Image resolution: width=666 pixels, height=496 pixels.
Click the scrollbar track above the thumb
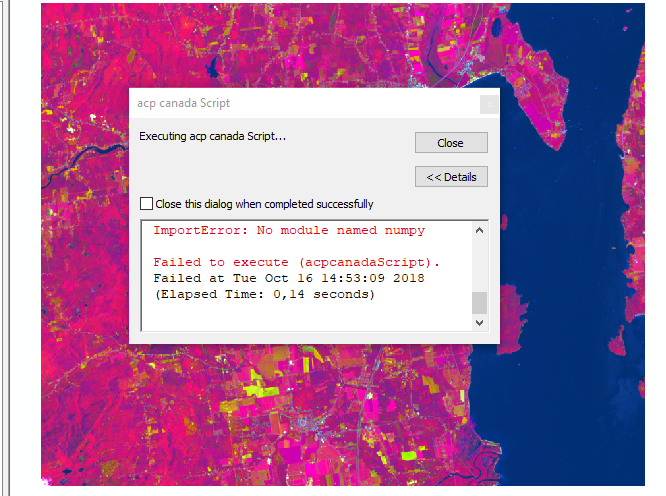[x=479, y=265]
